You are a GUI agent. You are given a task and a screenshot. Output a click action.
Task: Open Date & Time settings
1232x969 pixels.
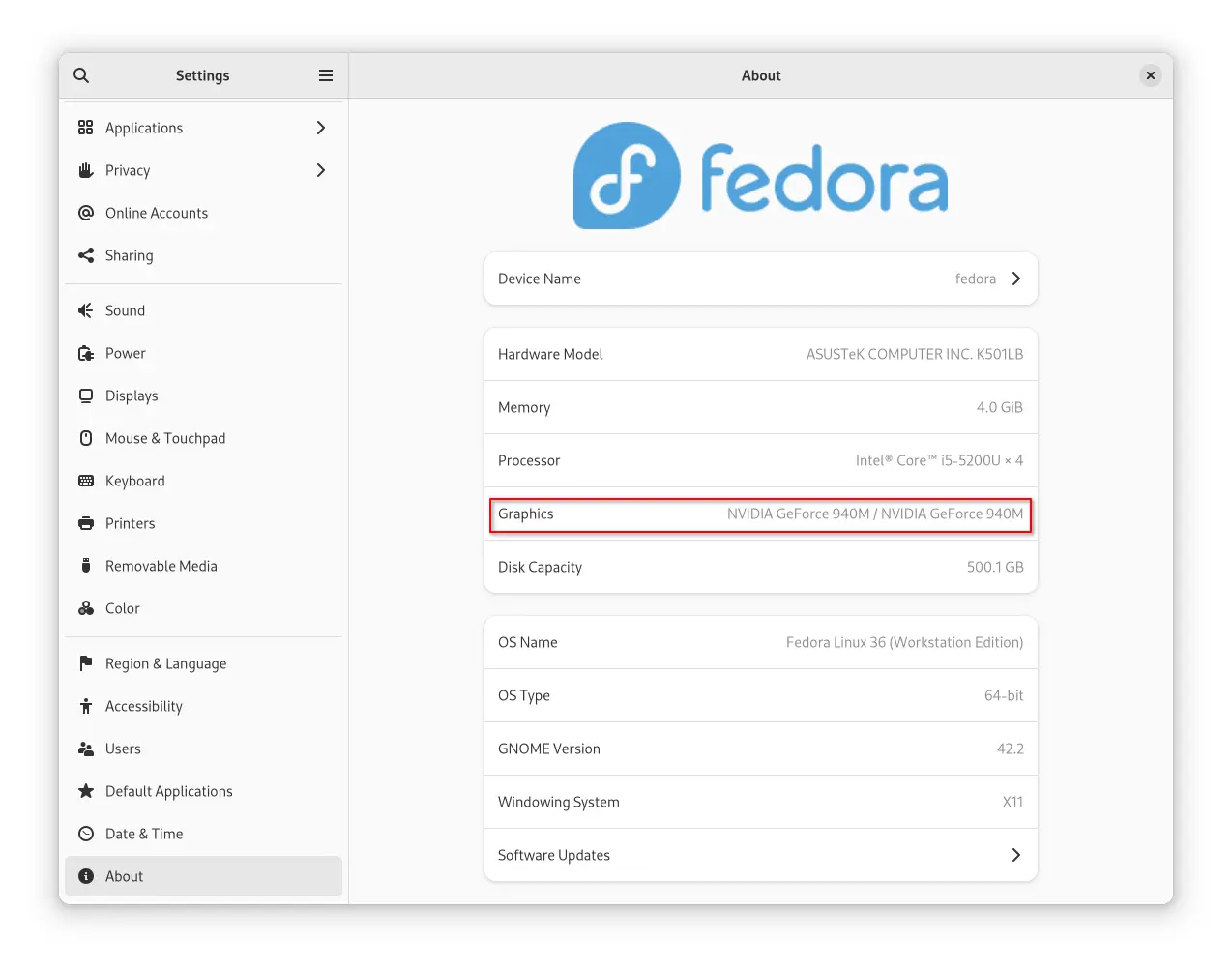(x=144, y=834)
